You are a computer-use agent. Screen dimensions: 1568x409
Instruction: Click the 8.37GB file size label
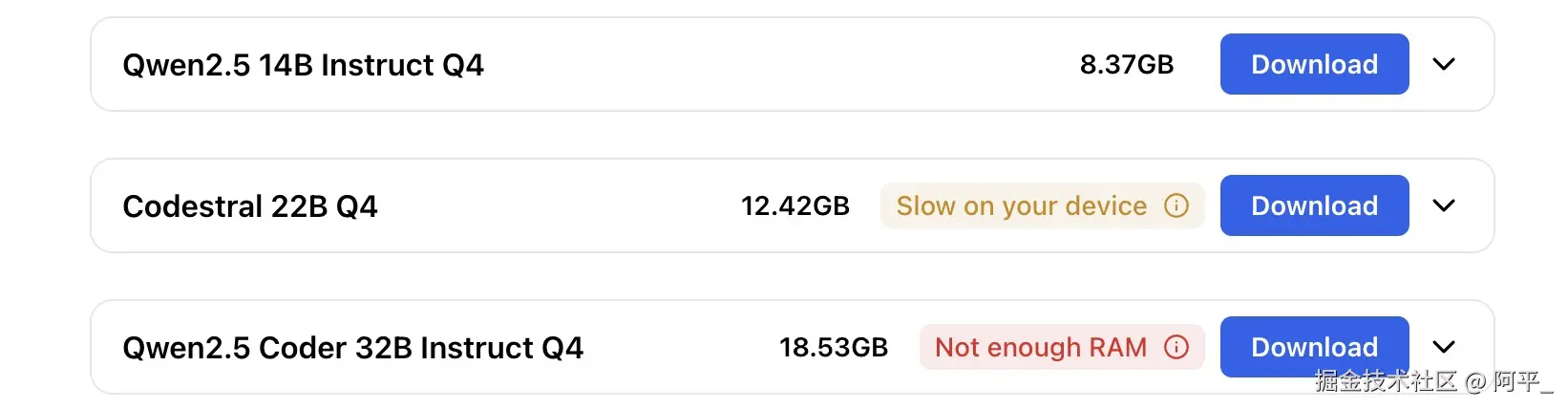[x=1126, y=65]
